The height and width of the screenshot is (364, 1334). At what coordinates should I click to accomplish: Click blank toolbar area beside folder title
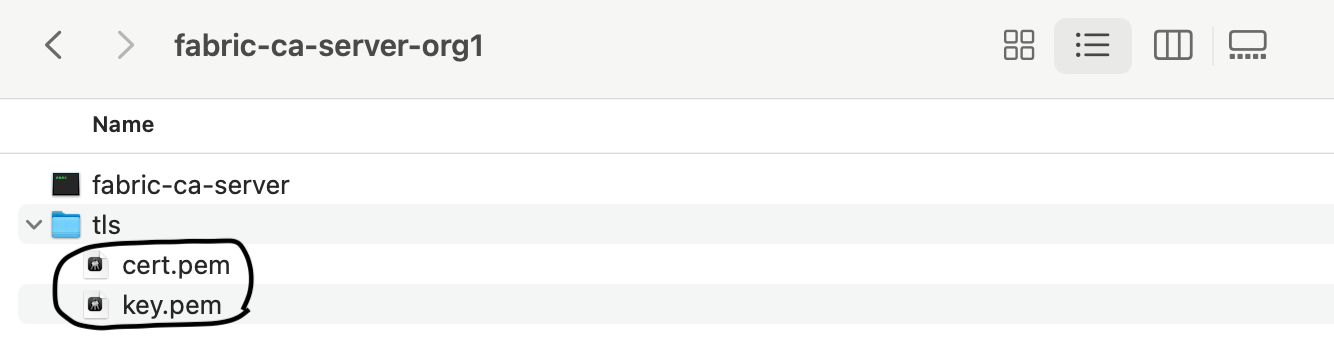(740, 45)
